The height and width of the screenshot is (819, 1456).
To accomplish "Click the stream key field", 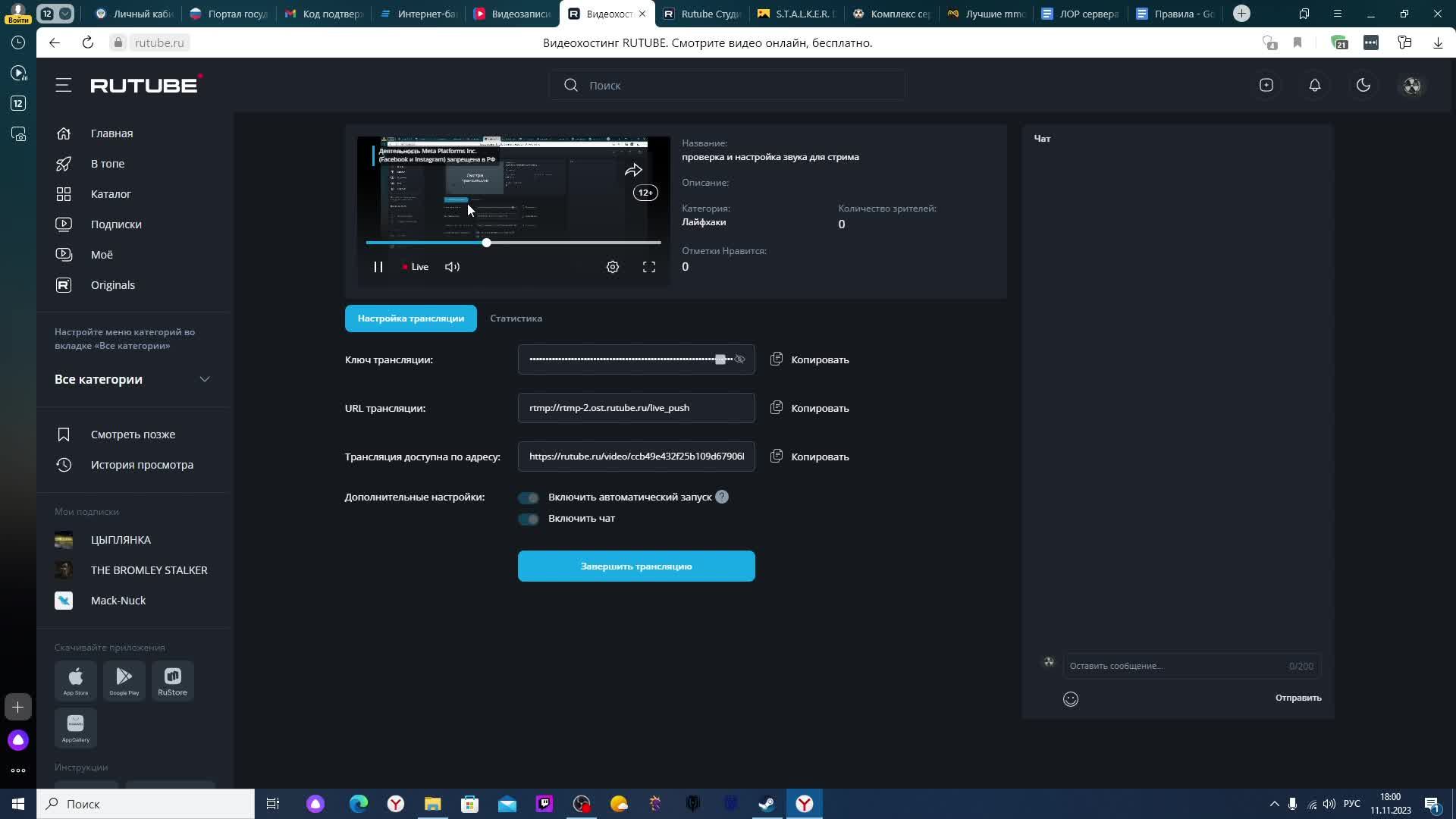I will pos(636,359).
